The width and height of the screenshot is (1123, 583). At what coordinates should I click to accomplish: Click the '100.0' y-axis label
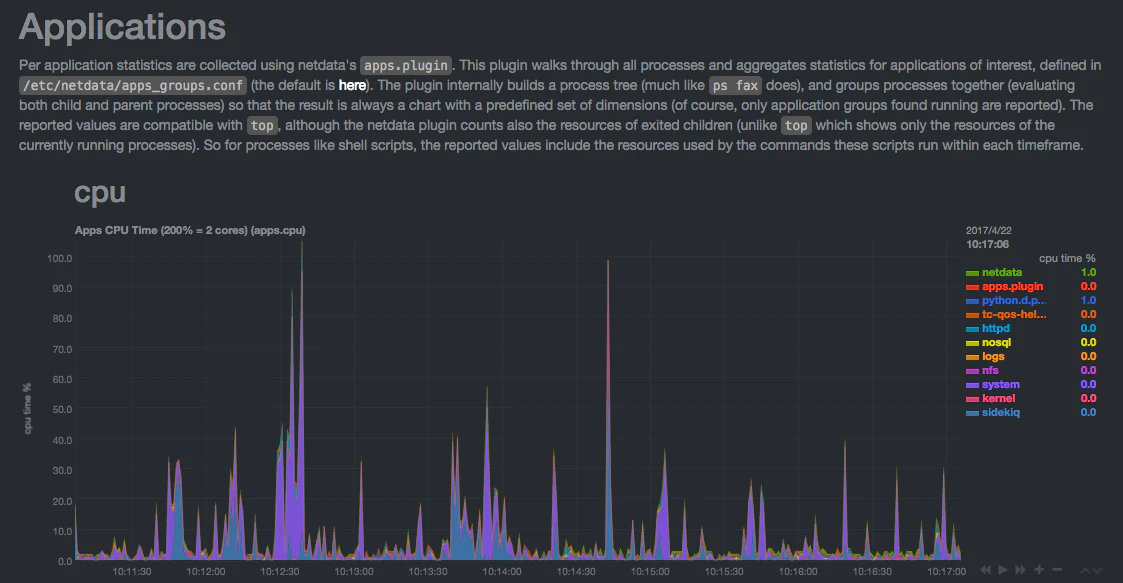pos(59,258)
